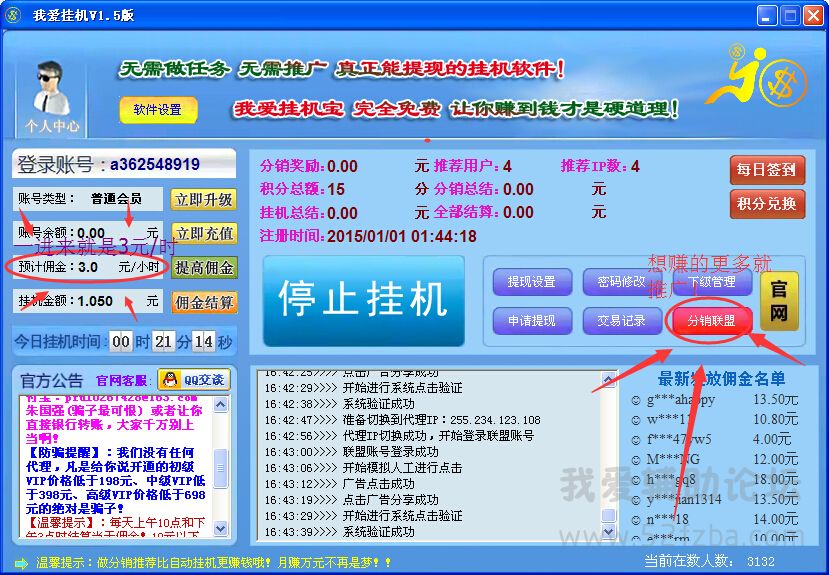829x575 pixels.
Task: Click log line 广告点击成功
Action: [x=340, y=484]
